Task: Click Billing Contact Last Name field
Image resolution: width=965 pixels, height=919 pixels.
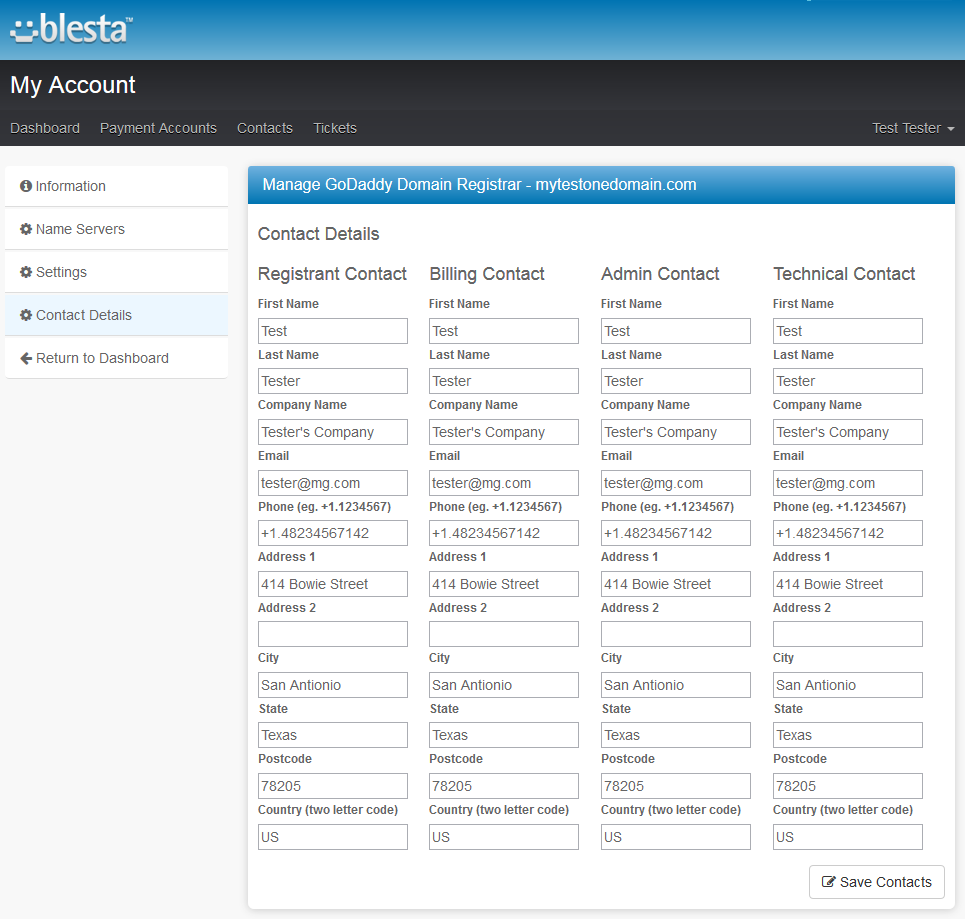Action: (x=504, y=381)
